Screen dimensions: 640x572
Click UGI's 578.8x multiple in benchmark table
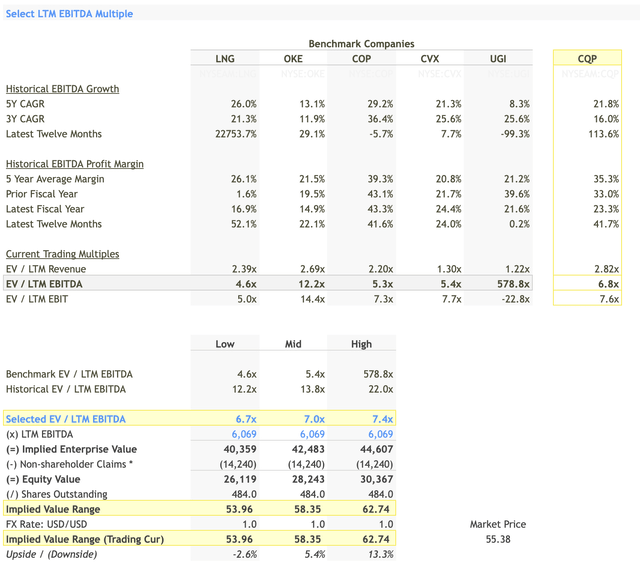tap(513, 284)
